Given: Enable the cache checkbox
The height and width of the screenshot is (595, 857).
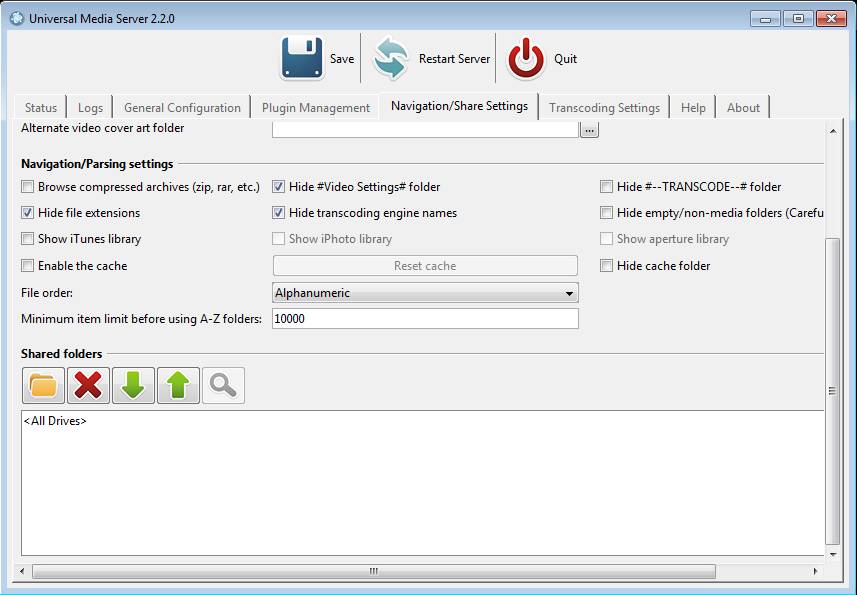Looking at the screenshot, I should click(x=27, y=266).
